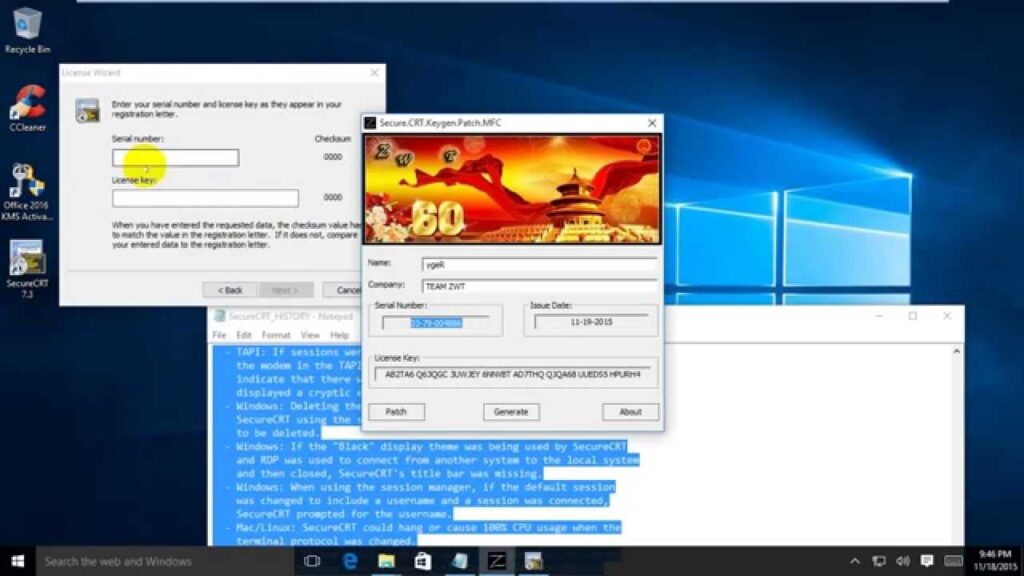1024x576 pixels.
Task: Click the taskbar search box
Action: coord(165,561)
